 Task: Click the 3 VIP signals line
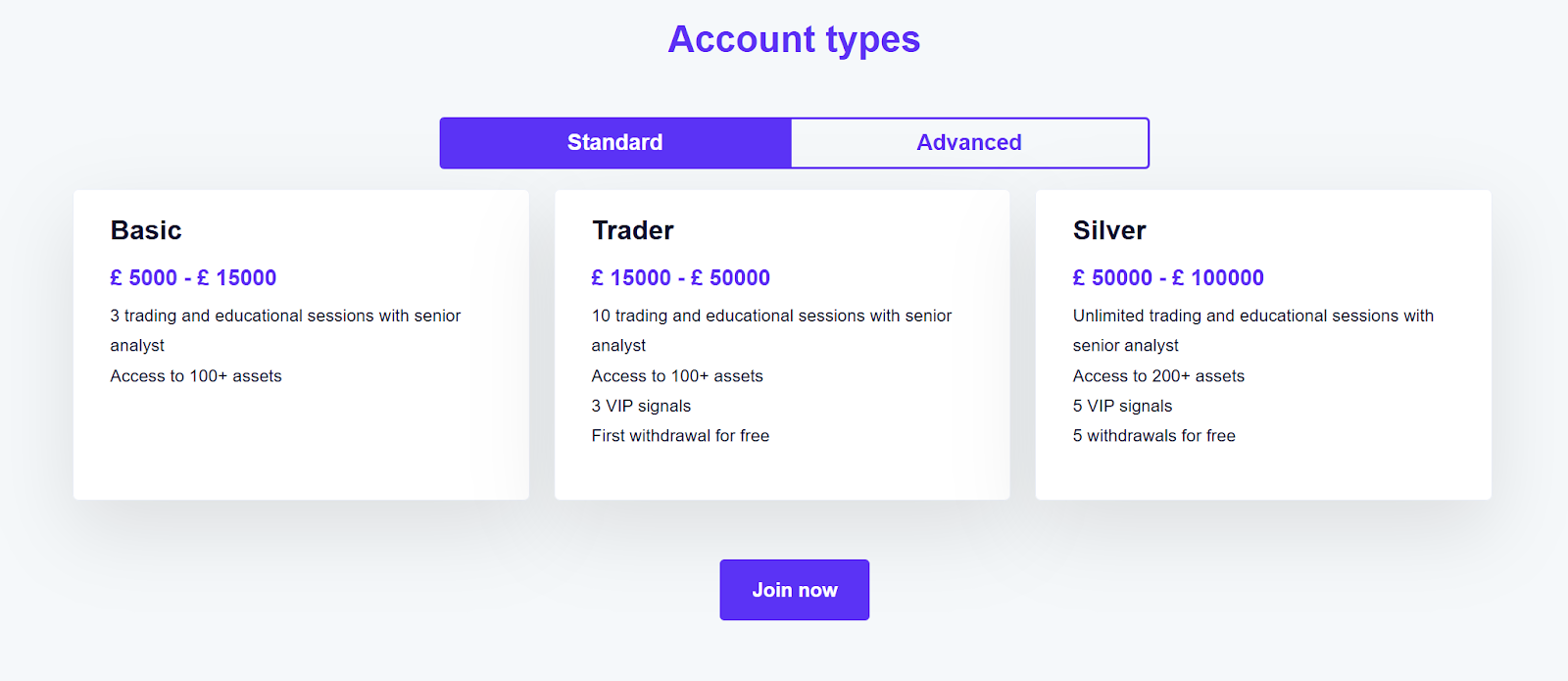641,406
